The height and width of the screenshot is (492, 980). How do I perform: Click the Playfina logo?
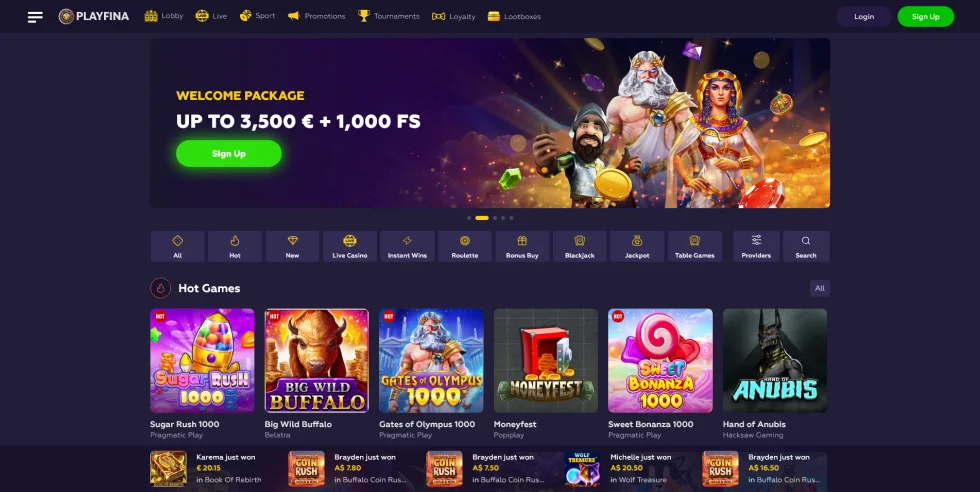coord(94,16)
